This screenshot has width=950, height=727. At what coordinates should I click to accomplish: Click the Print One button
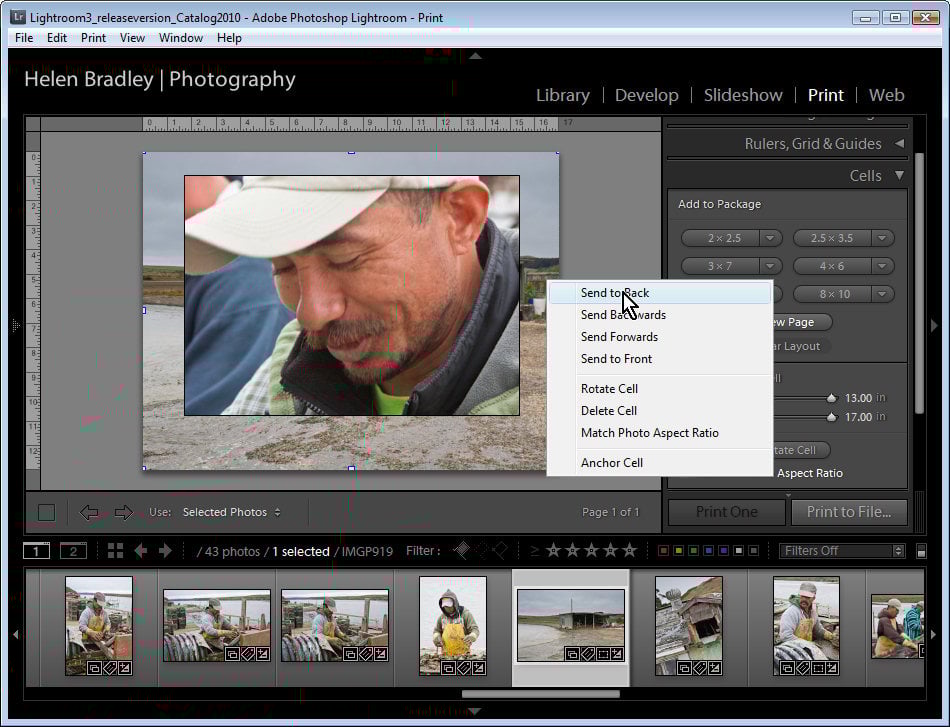727,512
